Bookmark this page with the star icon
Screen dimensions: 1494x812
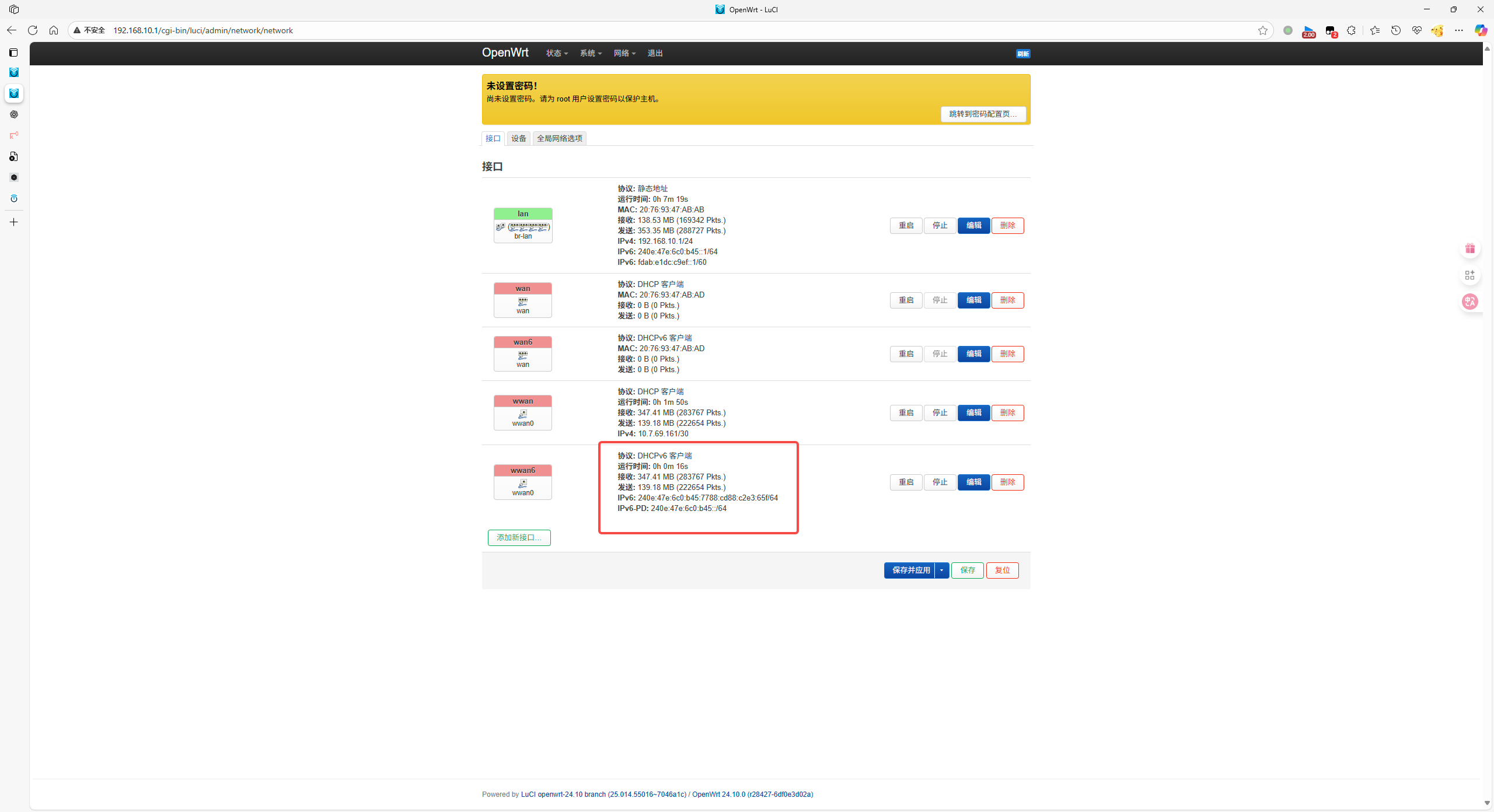[x=1263, y=30]
